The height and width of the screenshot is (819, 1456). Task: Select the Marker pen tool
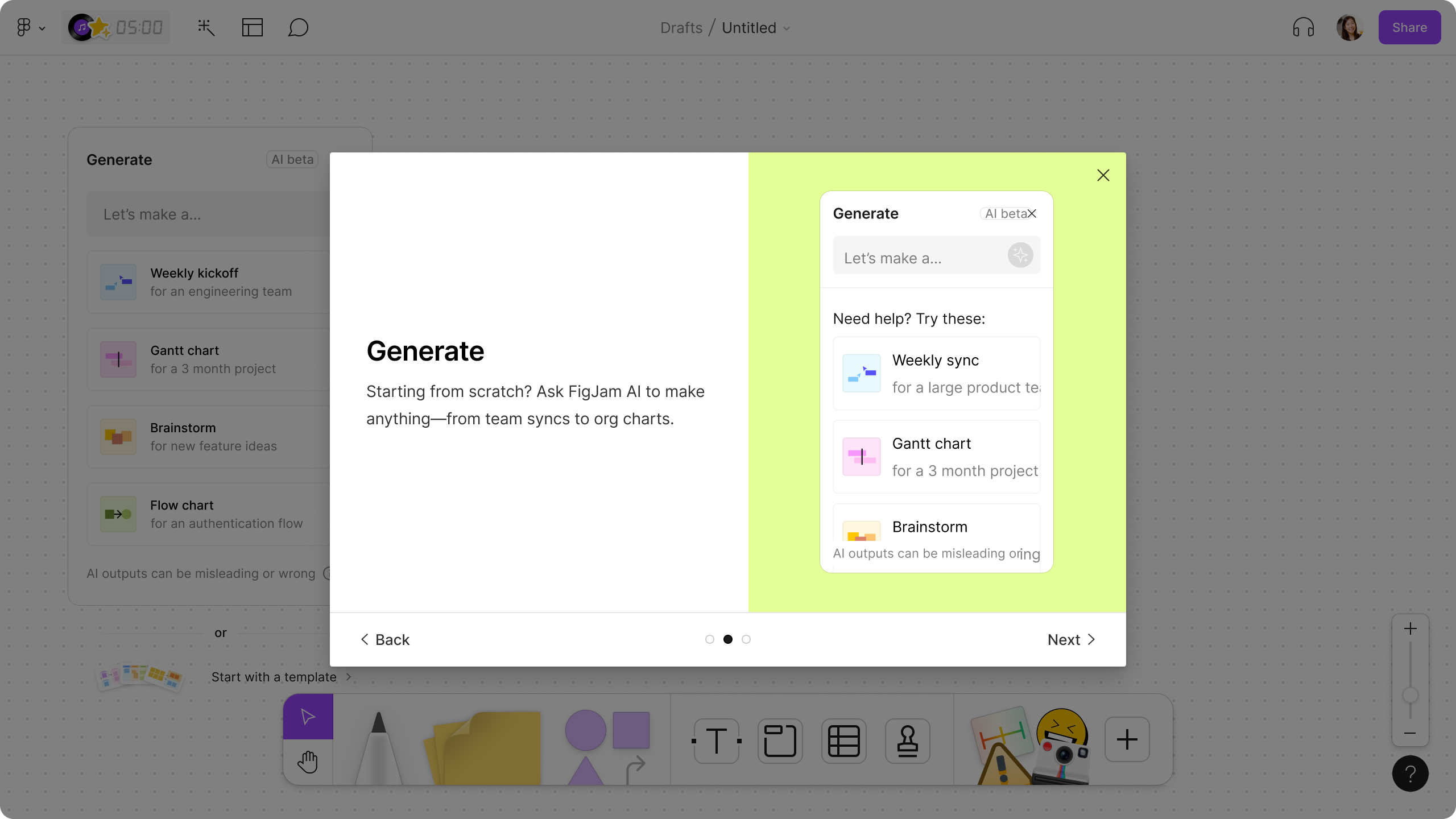pyautogui.click(x=379, y=748)
